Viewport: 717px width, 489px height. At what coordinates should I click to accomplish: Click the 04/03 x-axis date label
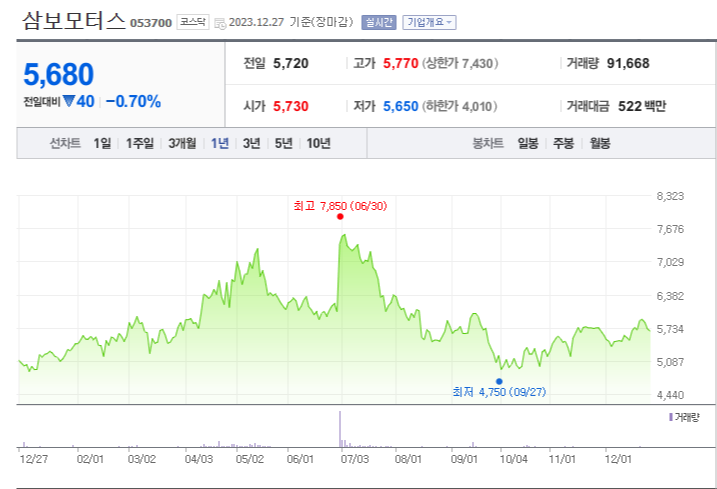coord(199,459)
